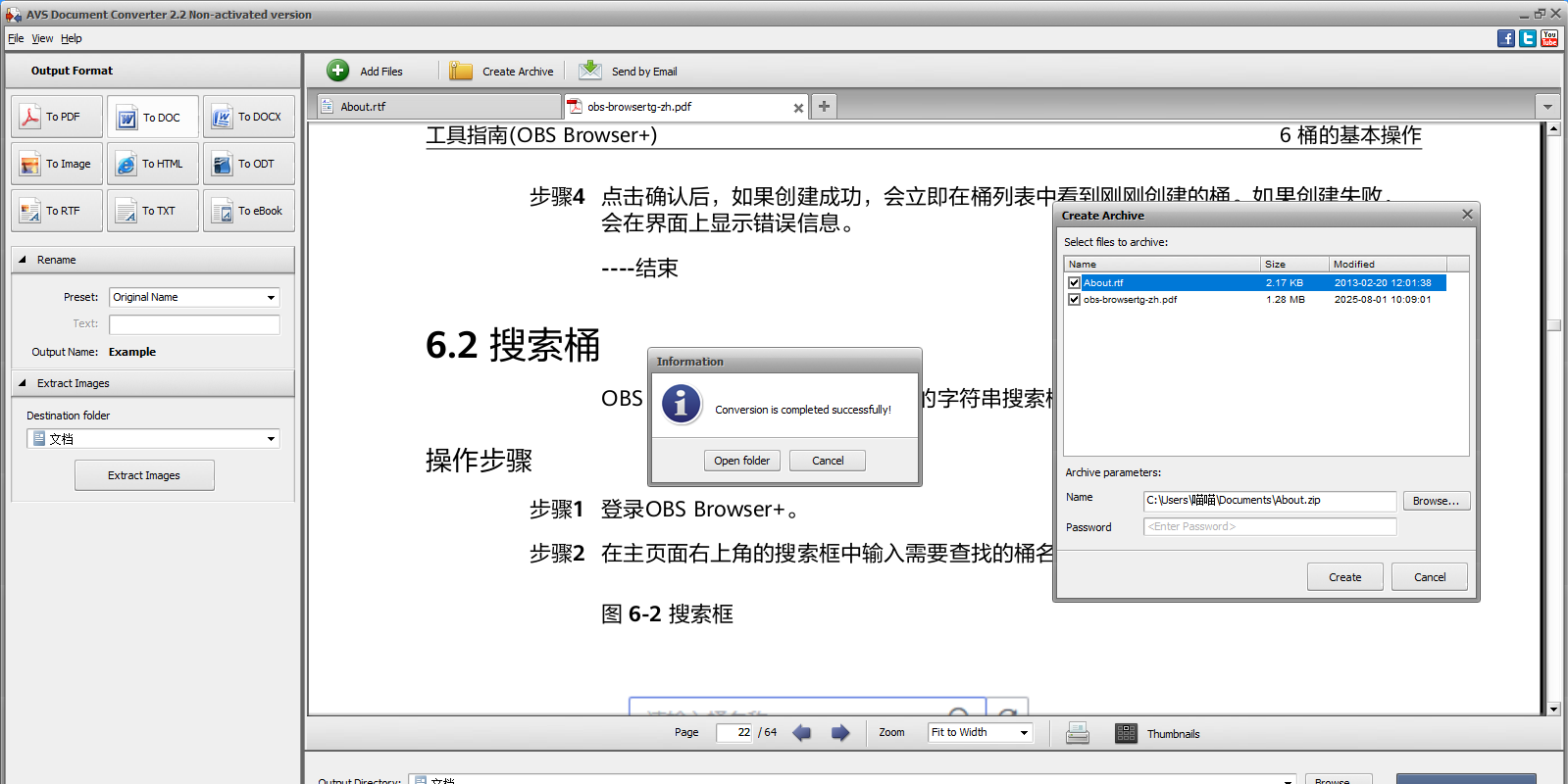
Task: Uncheck obs-browsertg-zh.pdf in archive list
Action: (x=1074, y=300)
